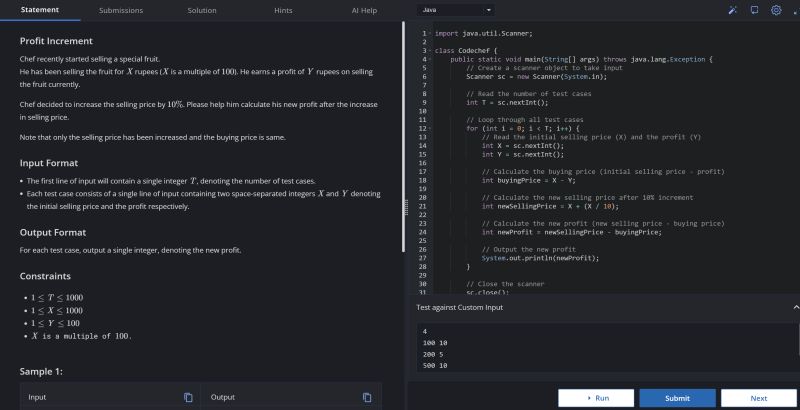
Task: Open the Solution tab
Action: pos(201,10)
